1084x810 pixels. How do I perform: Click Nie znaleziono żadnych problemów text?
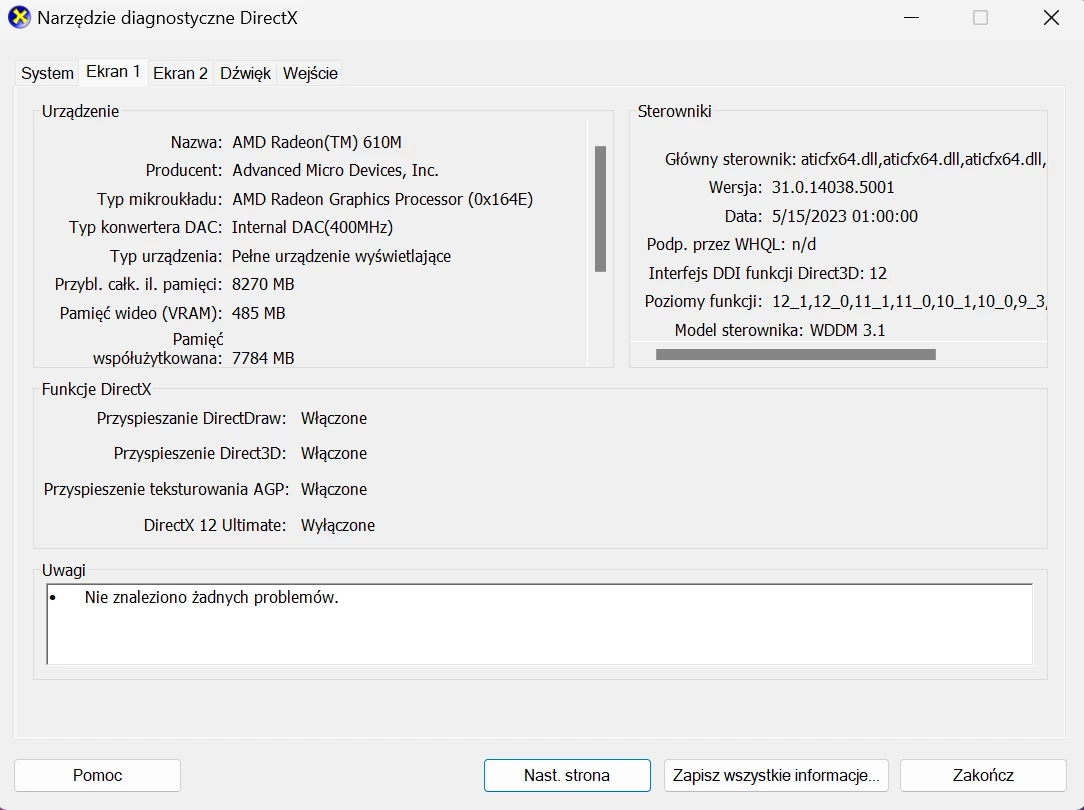[x=212, y=598]
